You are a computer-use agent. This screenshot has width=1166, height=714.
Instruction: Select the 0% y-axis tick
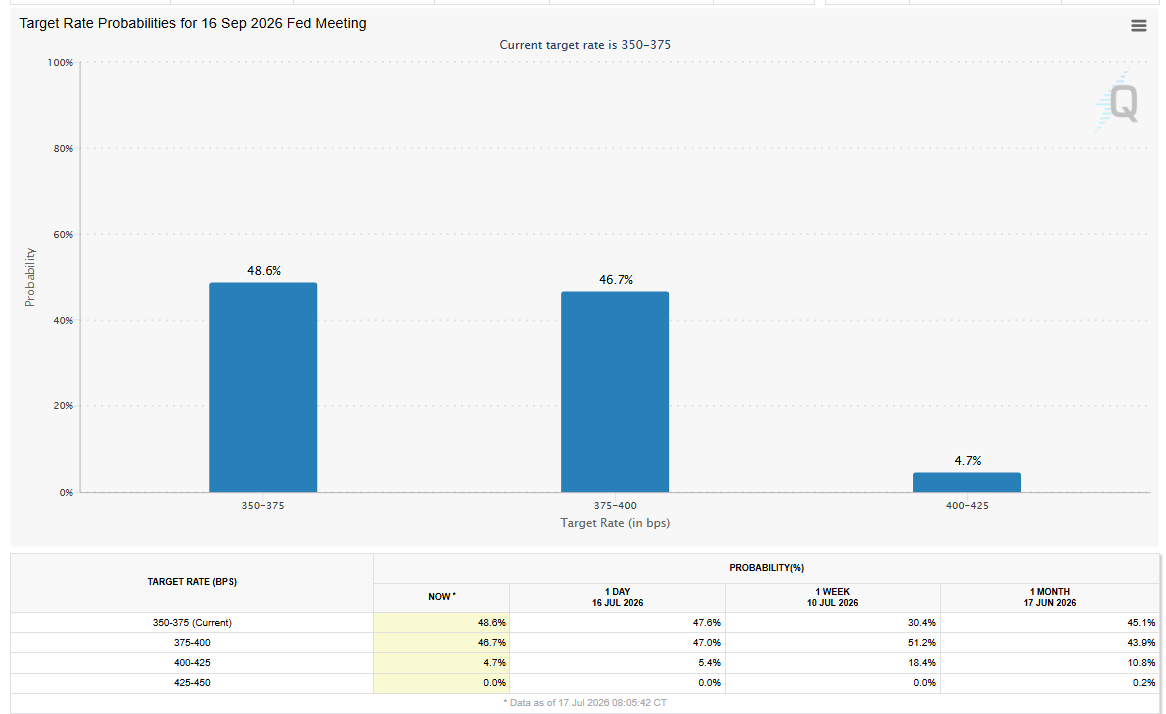(66, 492)
